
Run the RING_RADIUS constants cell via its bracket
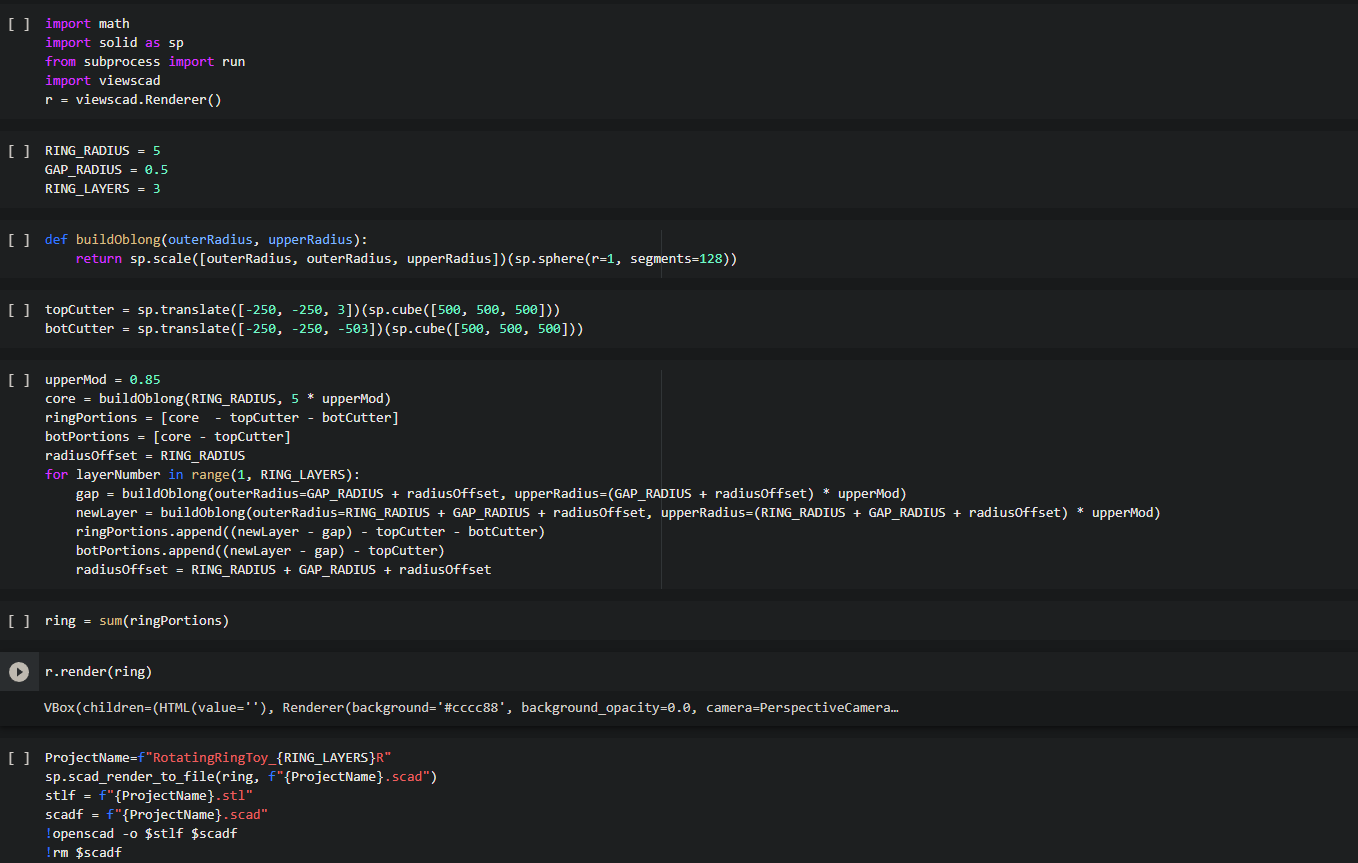[19, 151]
